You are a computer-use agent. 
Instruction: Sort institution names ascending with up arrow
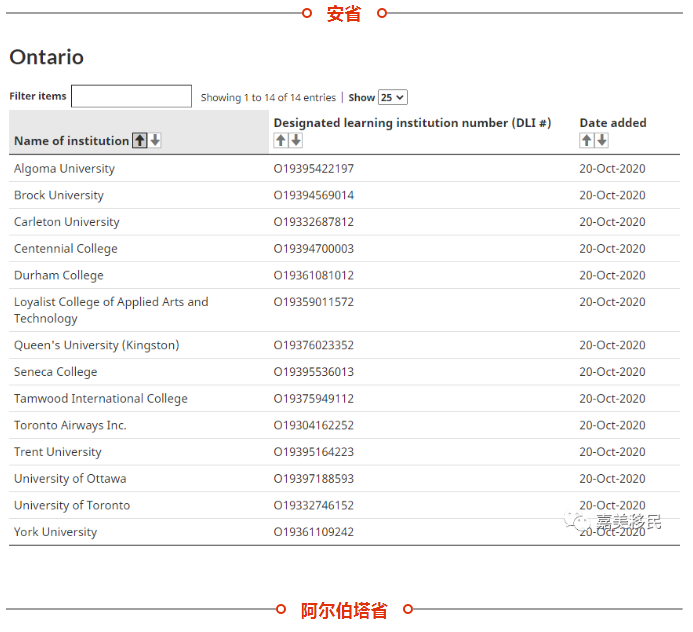point(140,141)
